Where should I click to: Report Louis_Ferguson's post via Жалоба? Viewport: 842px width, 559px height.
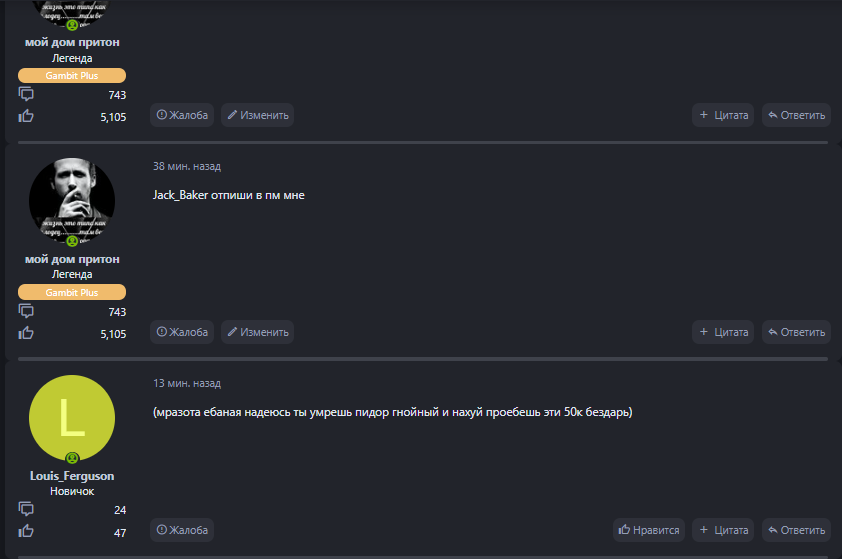click(x=182, y=530)
